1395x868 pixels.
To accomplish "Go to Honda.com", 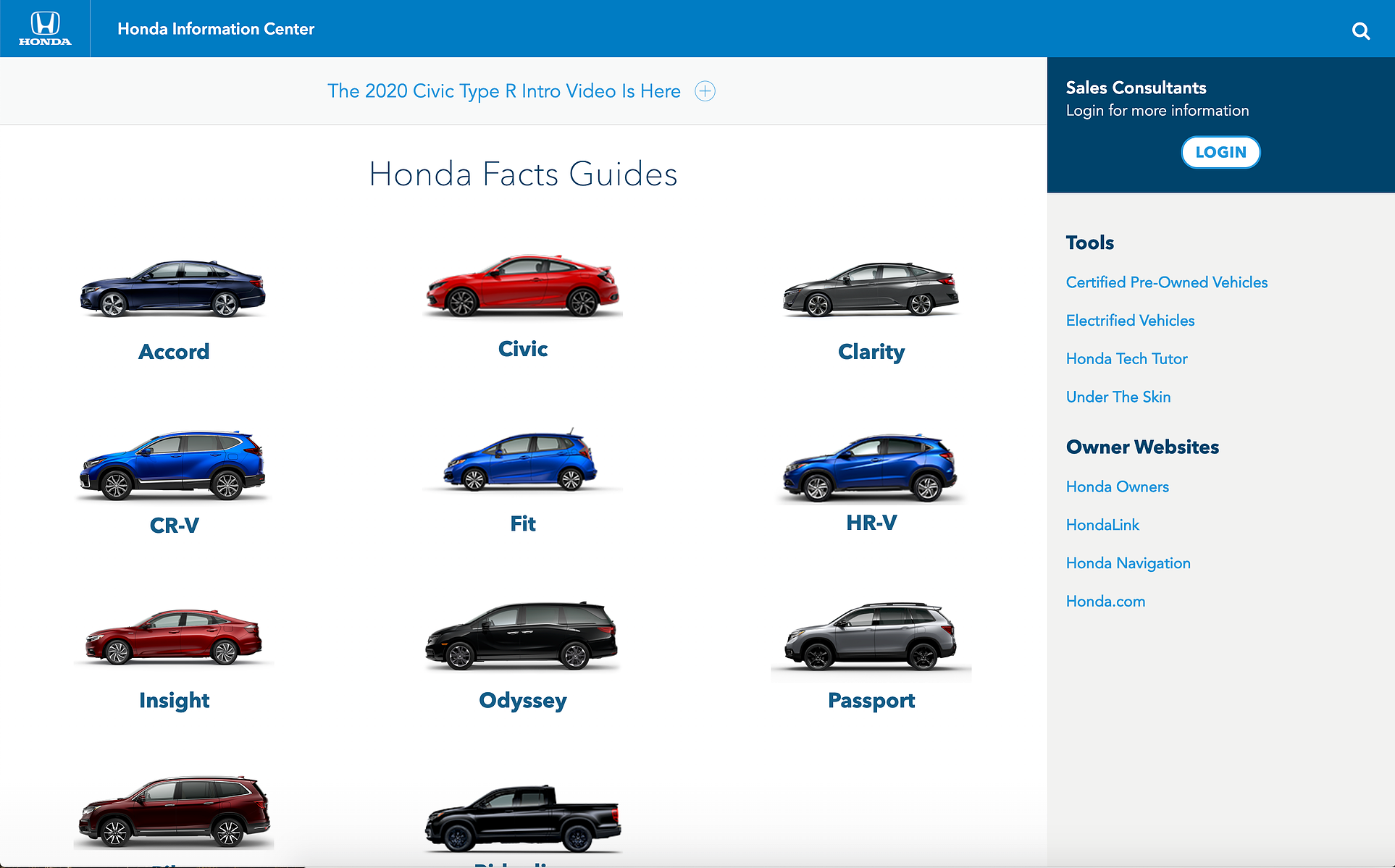I will pyautogui.click(x=1105, y=602).
